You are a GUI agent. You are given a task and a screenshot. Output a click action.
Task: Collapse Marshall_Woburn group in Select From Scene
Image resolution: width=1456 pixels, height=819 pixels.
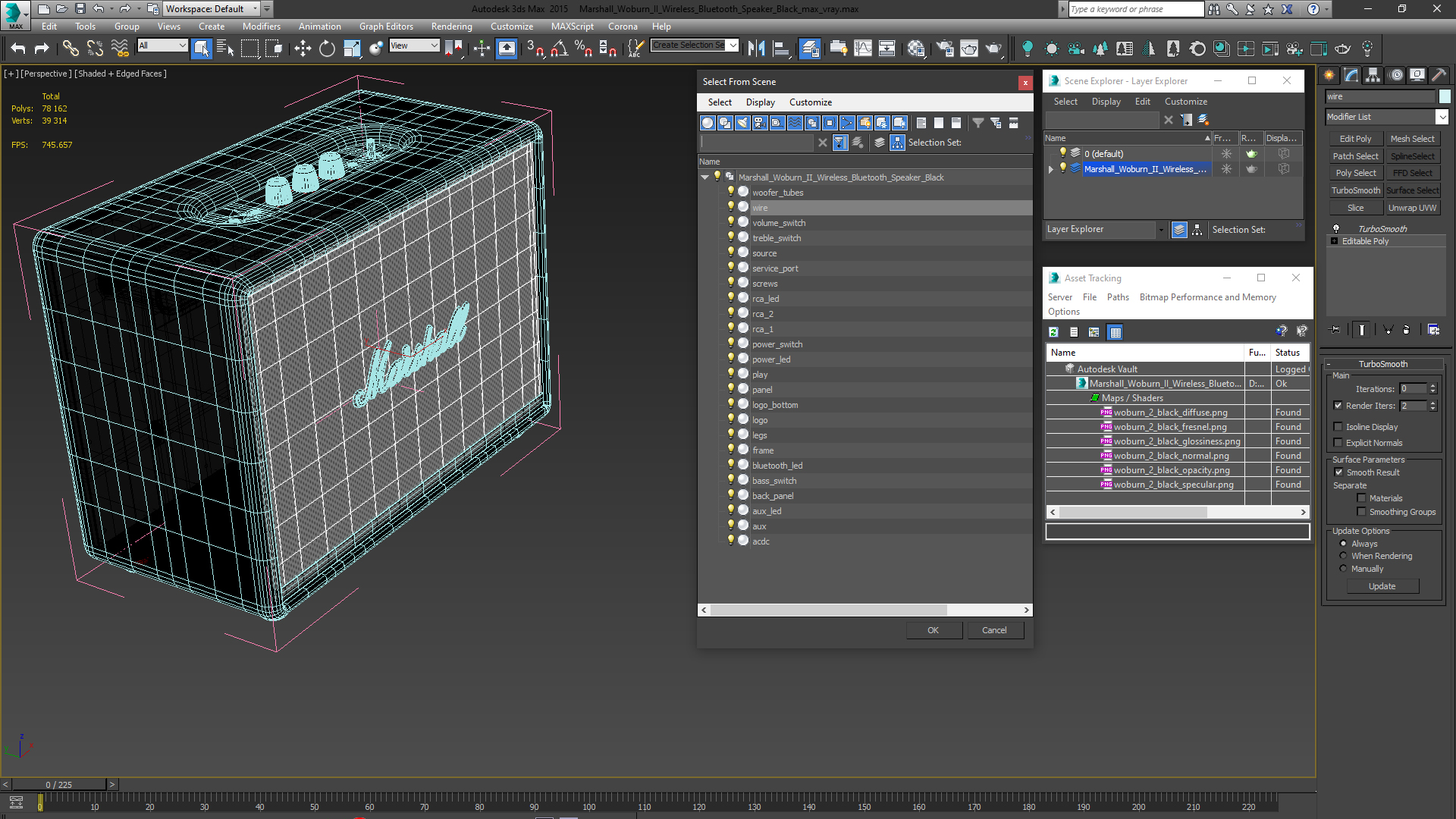pos(705,177)
